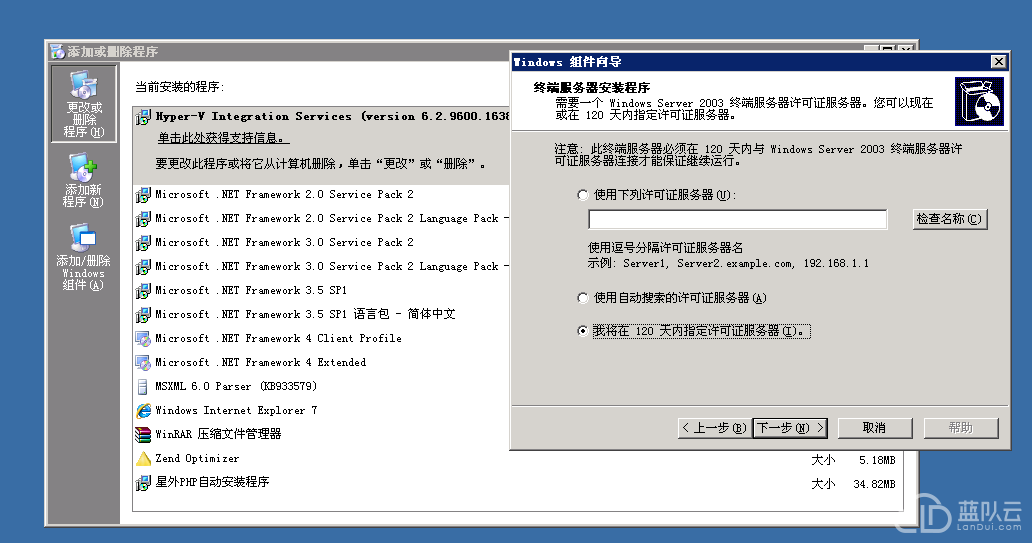Select 星外PHP自动安装程序 row text

pos(212,482)
